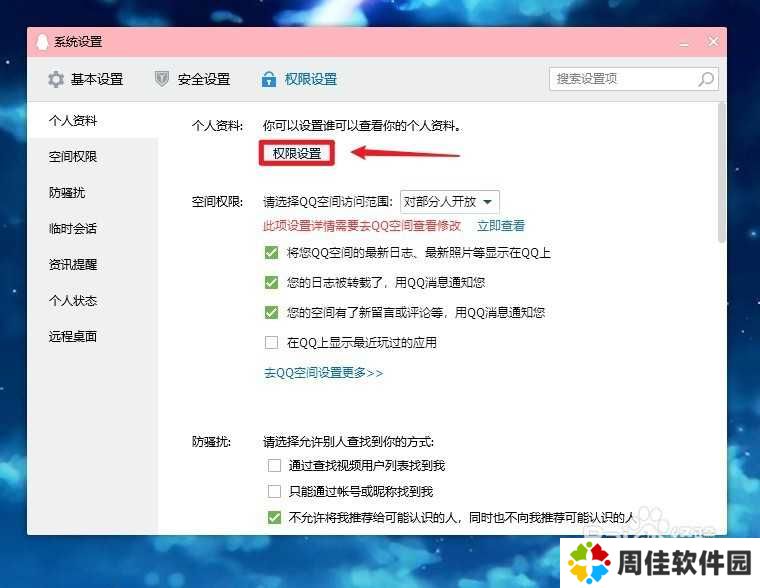Select 资讯提醒 in the left sidebar
Screen dimensions: 760x588
(x=73, y=265)
